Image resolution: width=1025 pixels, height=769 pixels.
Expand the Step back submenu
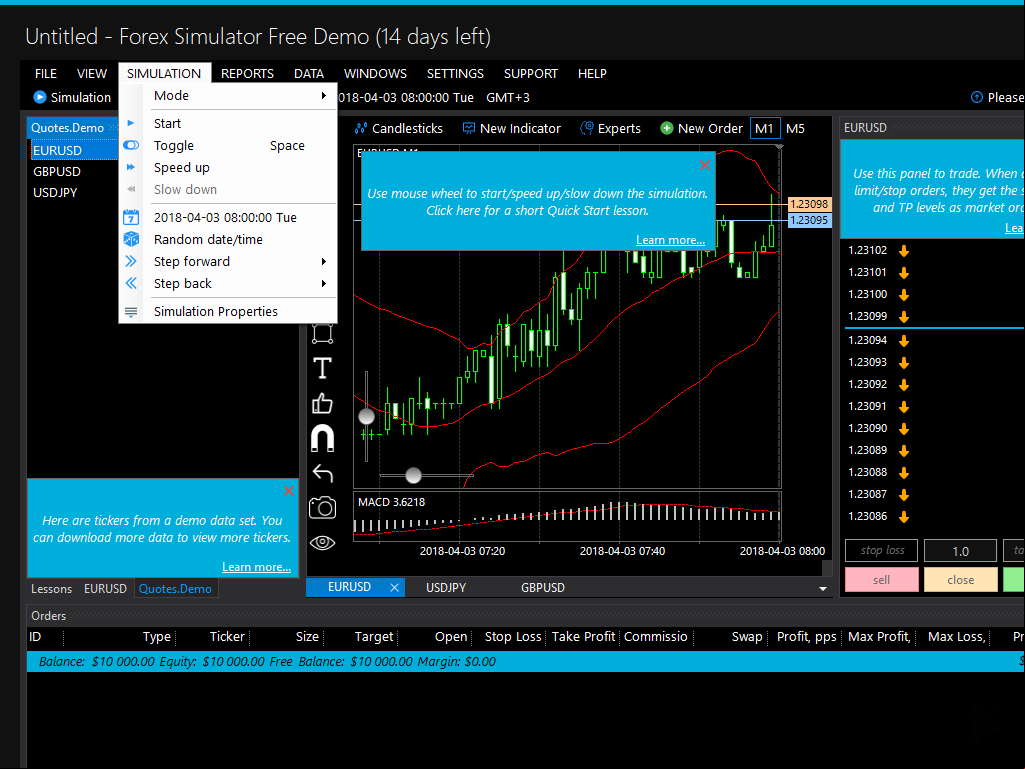pyautogui.click(x=227, y=283)
